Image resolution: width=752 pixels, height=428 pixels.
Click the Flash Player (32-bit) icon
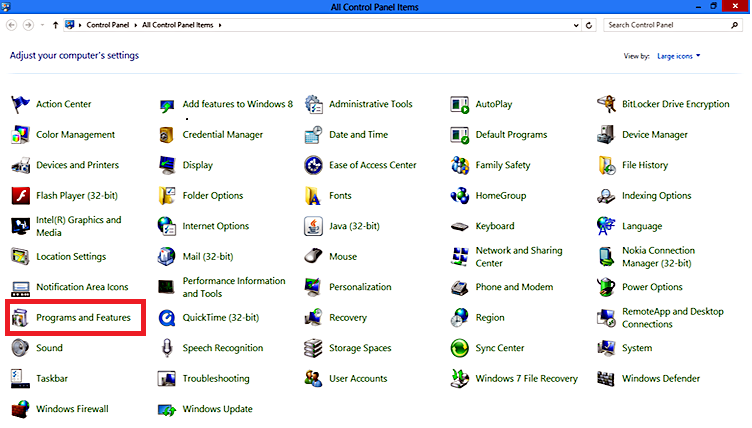[20, 196]
